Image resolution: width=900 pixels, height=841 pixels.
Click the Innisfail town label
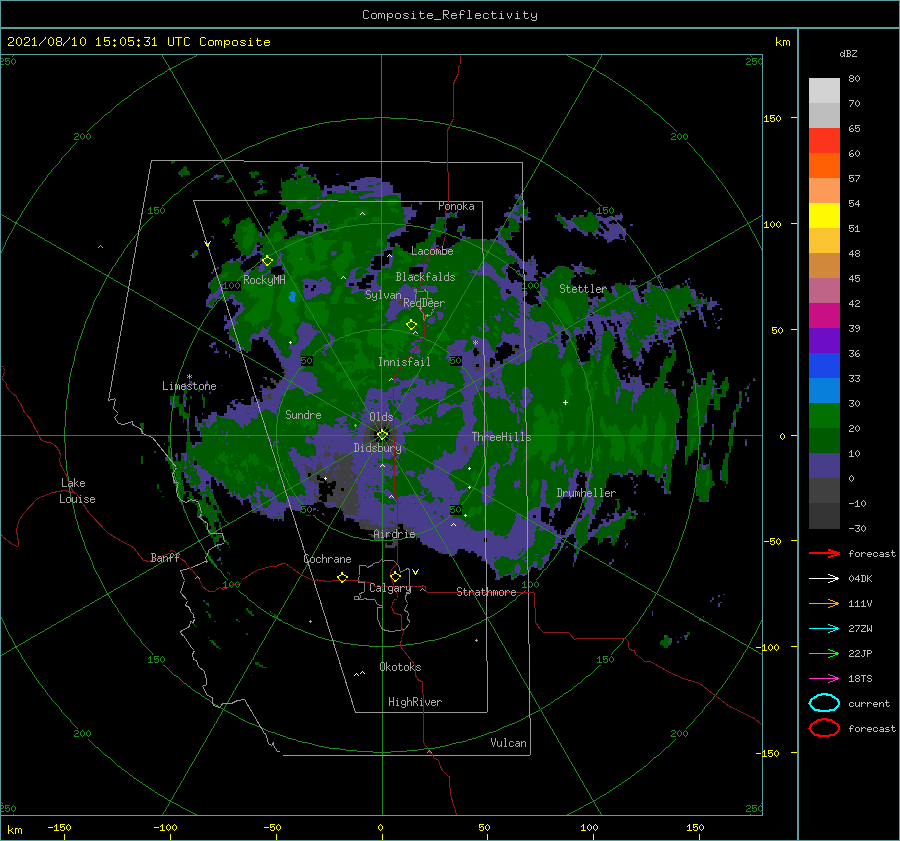(x=404, y=362)
